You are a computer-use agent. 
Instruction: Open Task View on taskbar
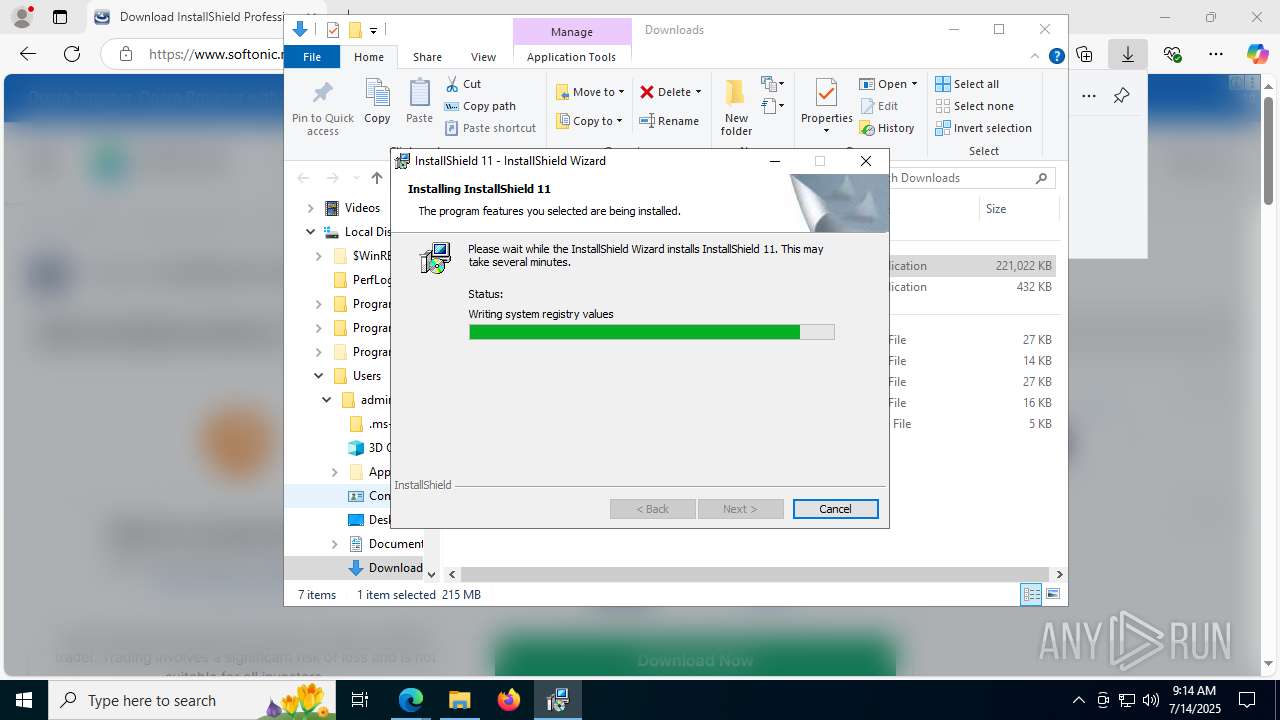coord(361,700)
